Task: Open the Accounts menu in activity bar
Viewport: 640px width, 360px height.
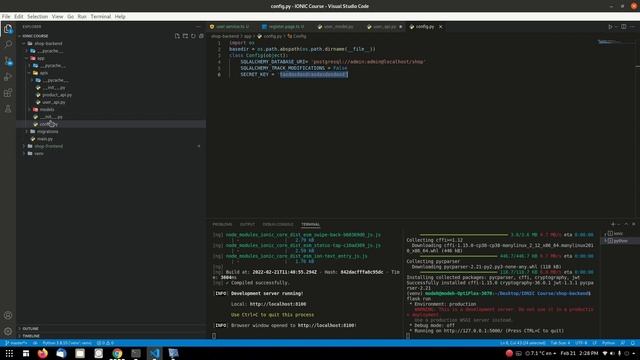Action: click(x=8, y=315)
